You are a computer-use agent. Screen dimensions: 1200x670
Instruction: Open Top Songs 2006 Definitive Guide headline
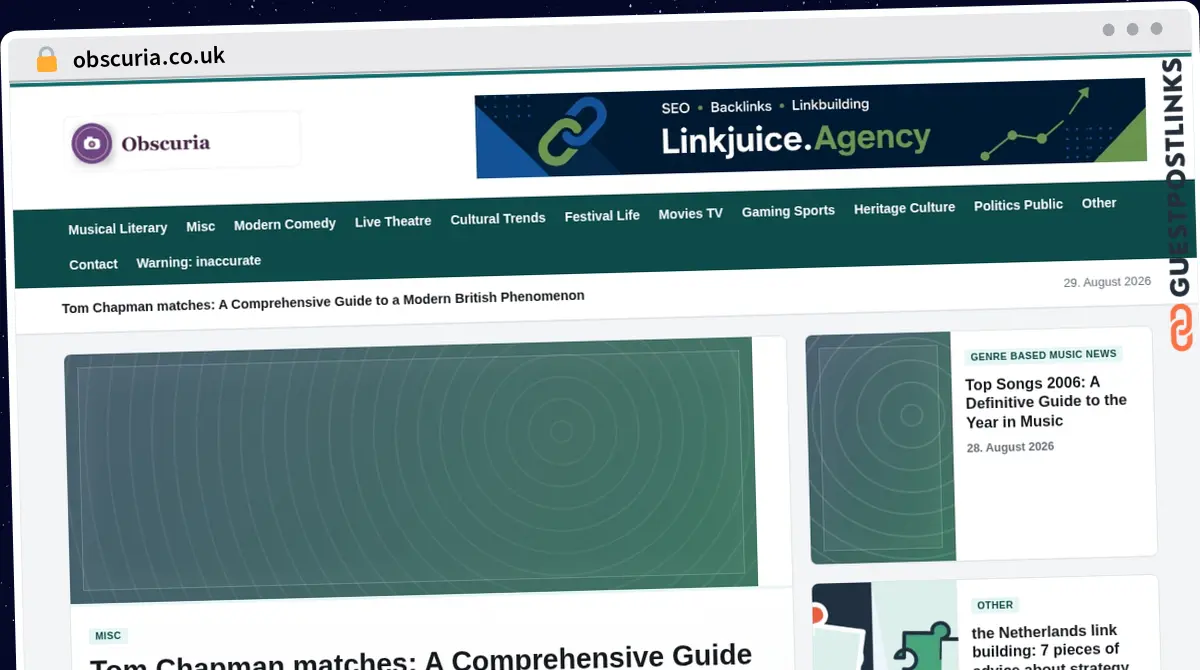pos(1046,401)
